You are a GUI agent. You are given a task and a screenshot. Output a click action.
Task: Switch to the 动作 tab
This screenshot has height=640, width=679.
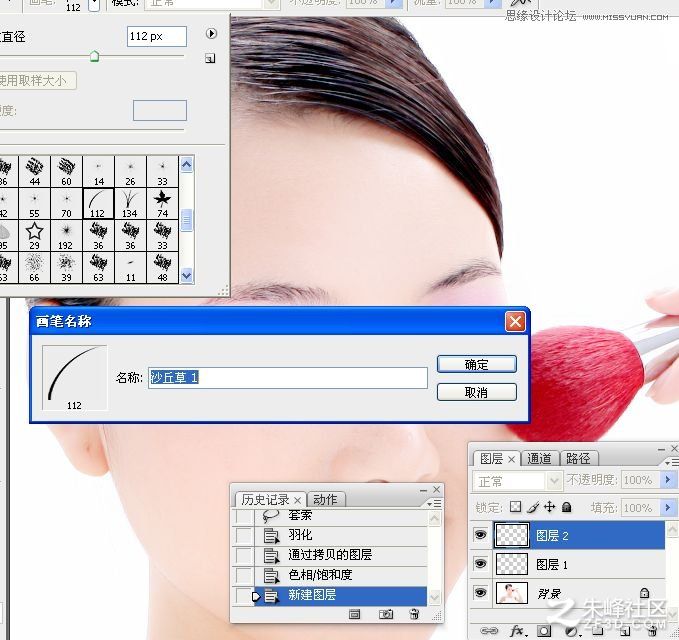pos(325,500)
